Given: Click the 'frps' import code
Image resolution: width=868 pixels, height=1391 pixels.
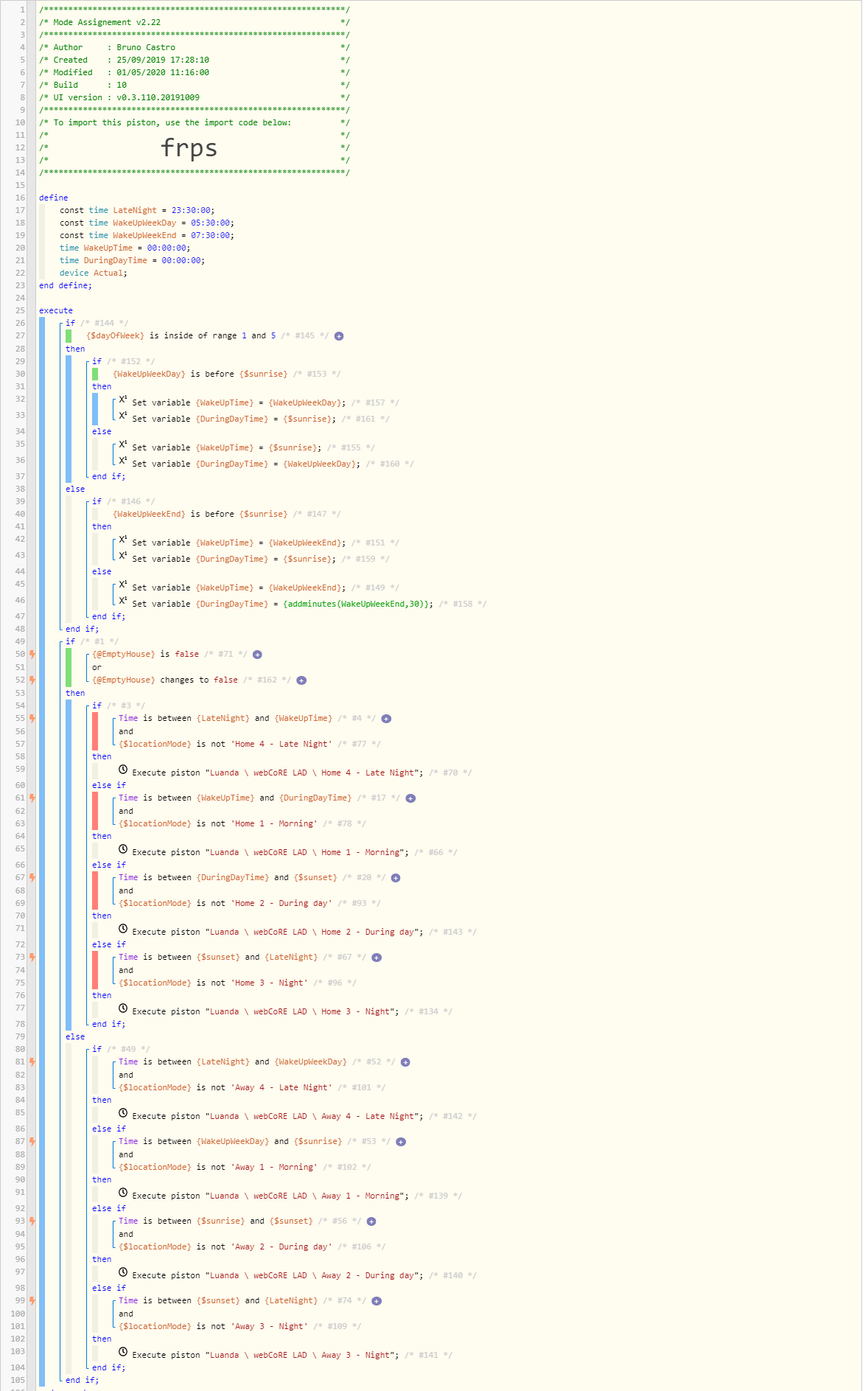Looking at the screenshot, I should (x=189, y=148).
